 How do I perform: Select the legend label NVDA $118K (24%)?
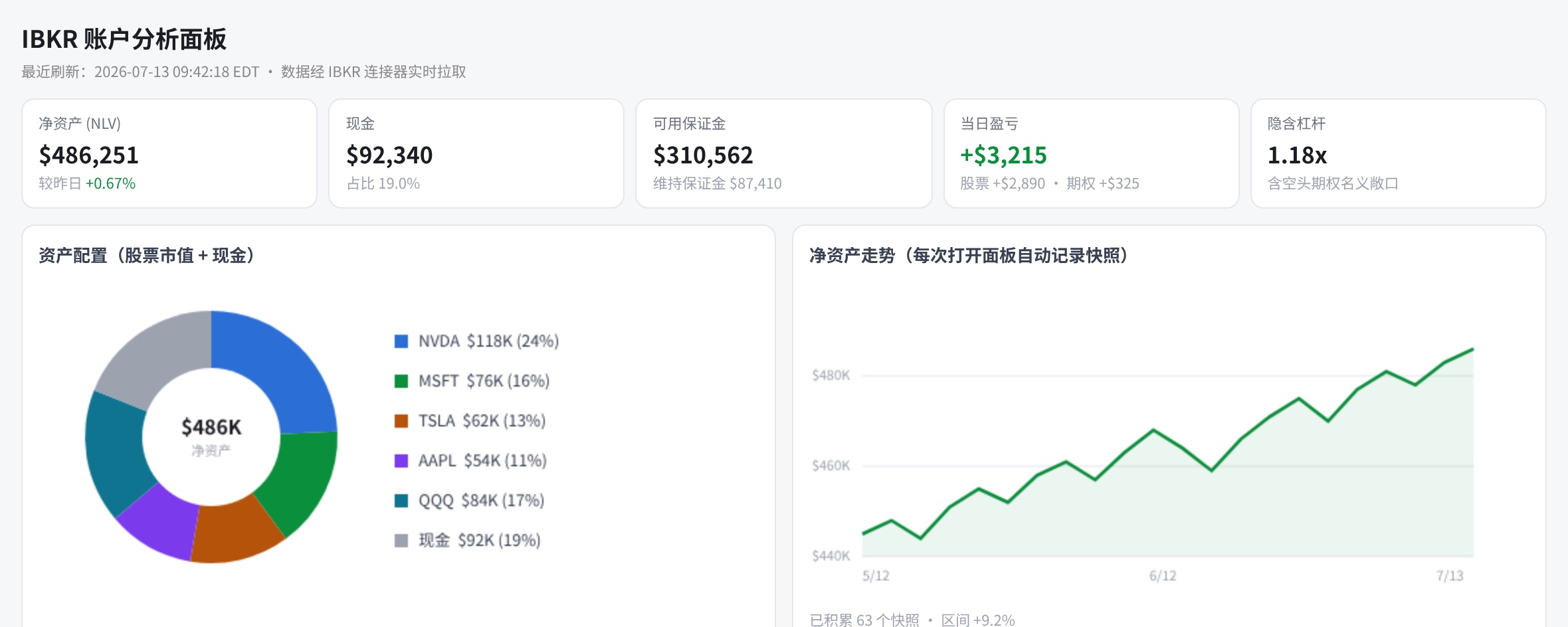[x=488, y=341]
